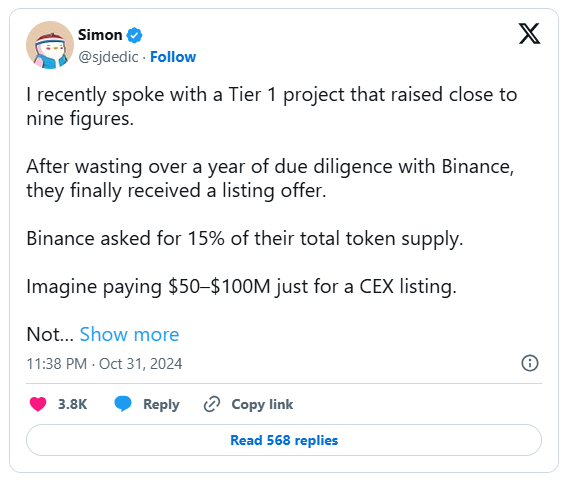The width and height of the screenshot is (569, 482).
Task: Like the tweet with heart icon
Action: [38, 404]
